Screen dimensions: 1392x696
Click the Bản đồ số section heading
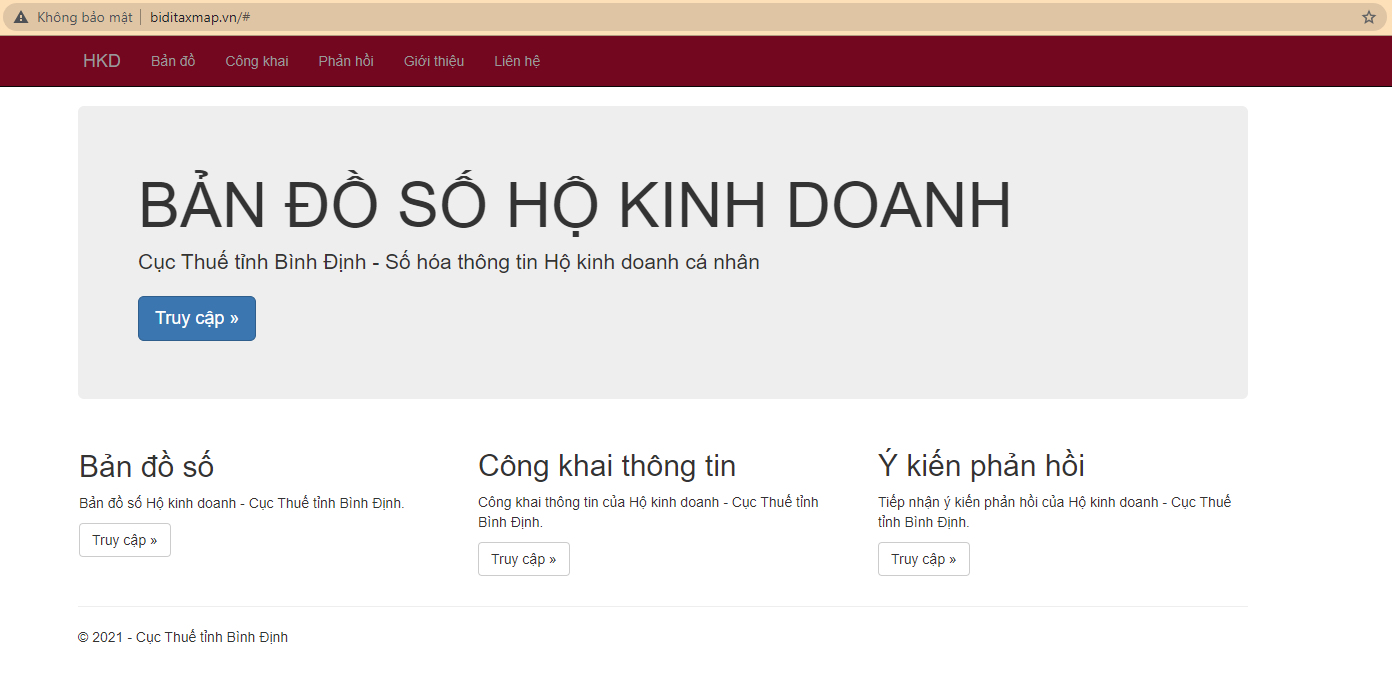(x=147, y=466)
